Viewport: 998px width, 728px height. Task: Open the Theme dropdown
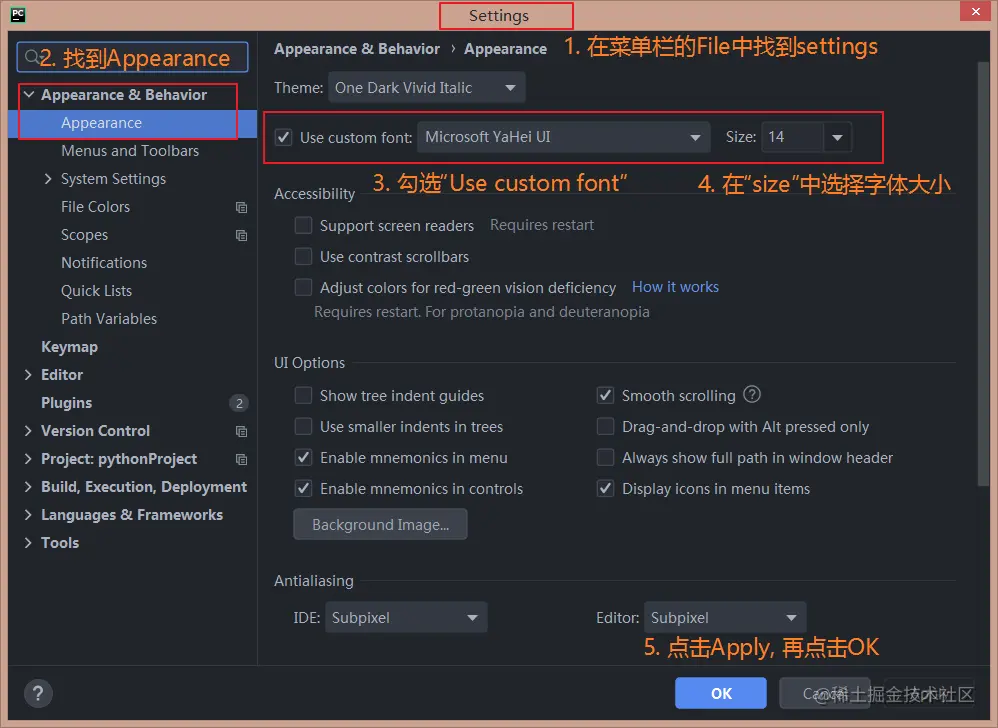click(426, 87)
